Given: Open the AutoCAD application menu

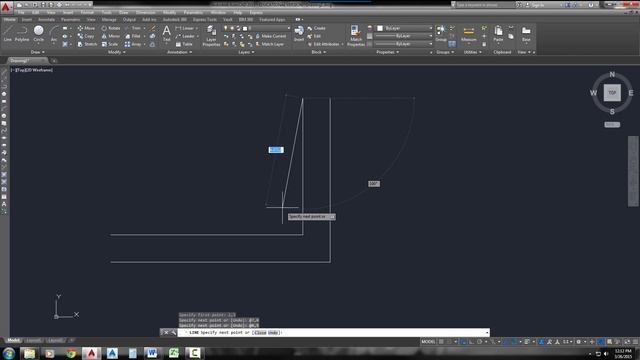Looking at the screenshot, I should click(x=6, y=7).
